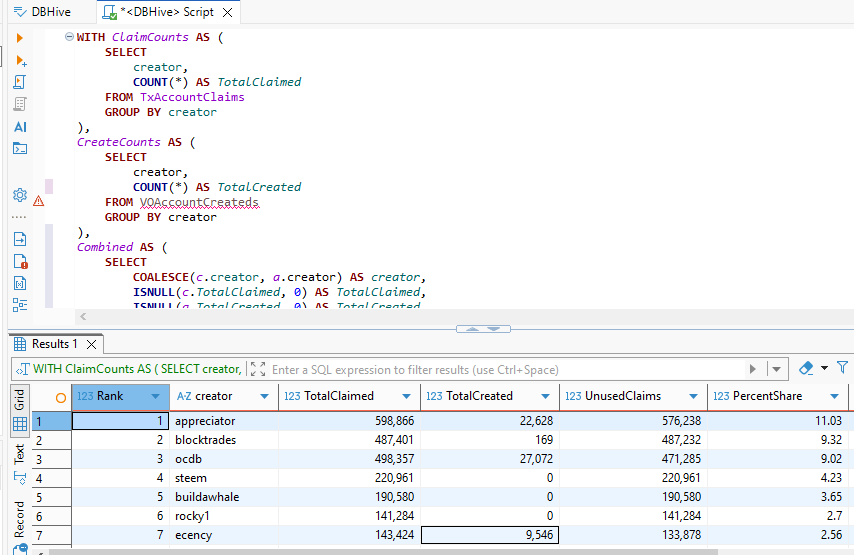The width and height of the screenshot is (854, 555).
Task: Run the SQL statement in a new tab
Action: pos(21,60)
